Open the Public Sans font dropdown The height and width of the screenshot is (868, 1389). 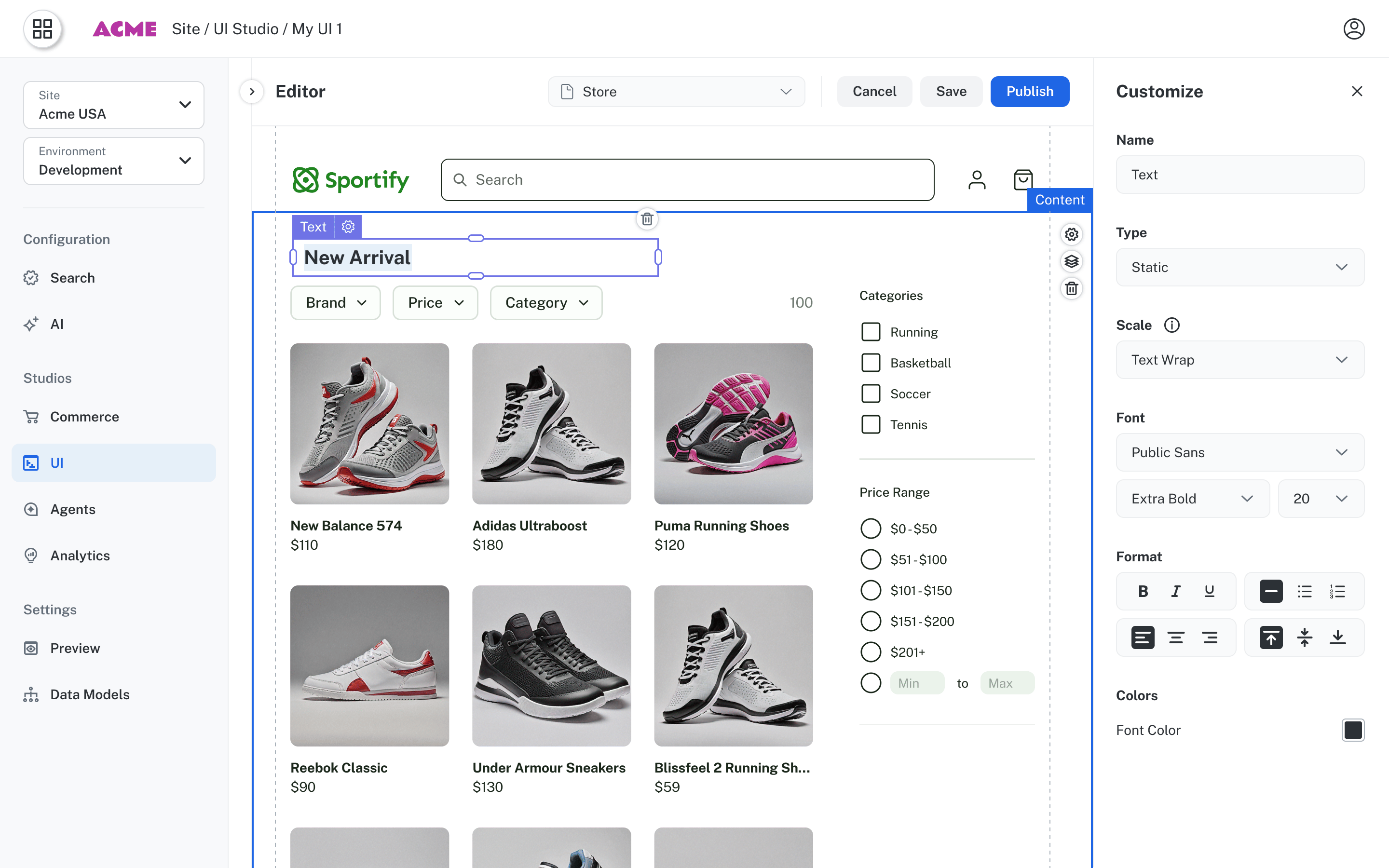1240,452
